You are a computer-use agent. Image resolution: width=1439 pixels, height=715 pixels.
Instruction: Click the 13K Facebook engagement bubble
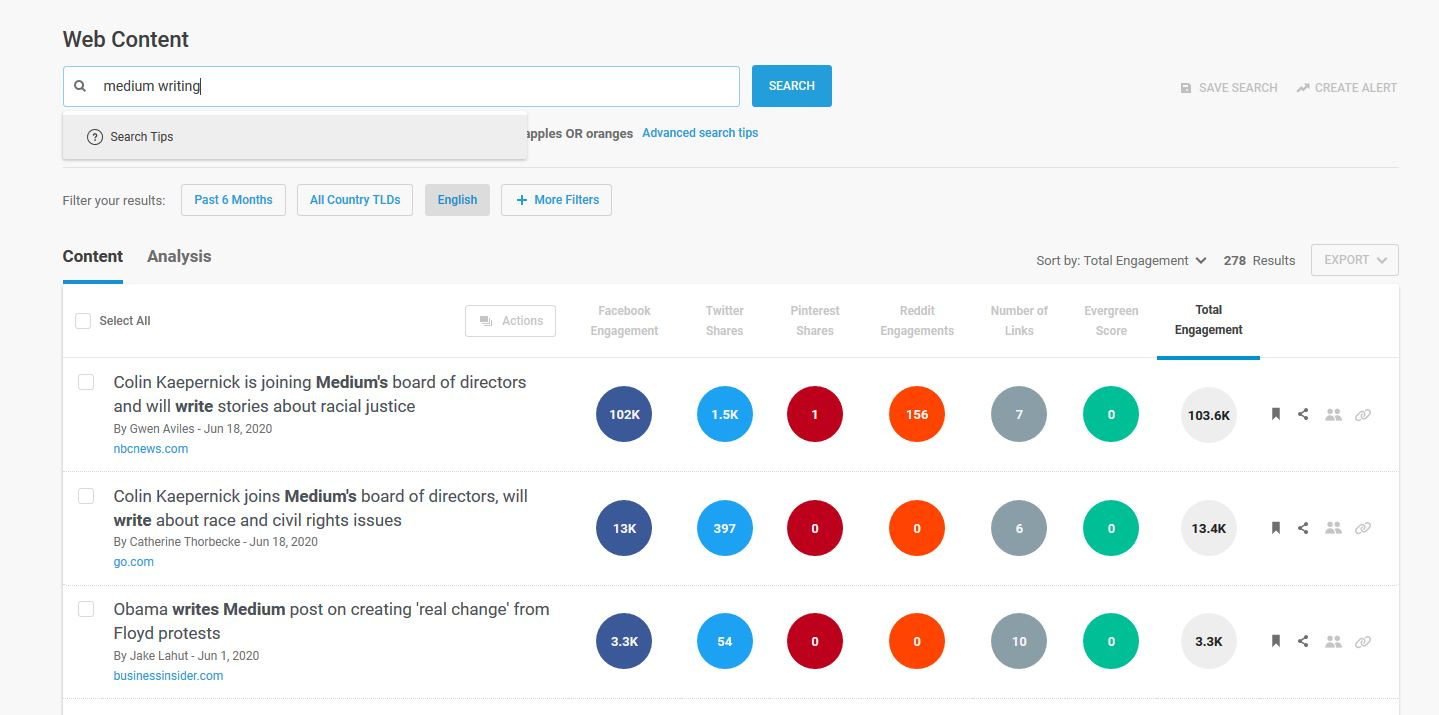(x=624, y=528)
